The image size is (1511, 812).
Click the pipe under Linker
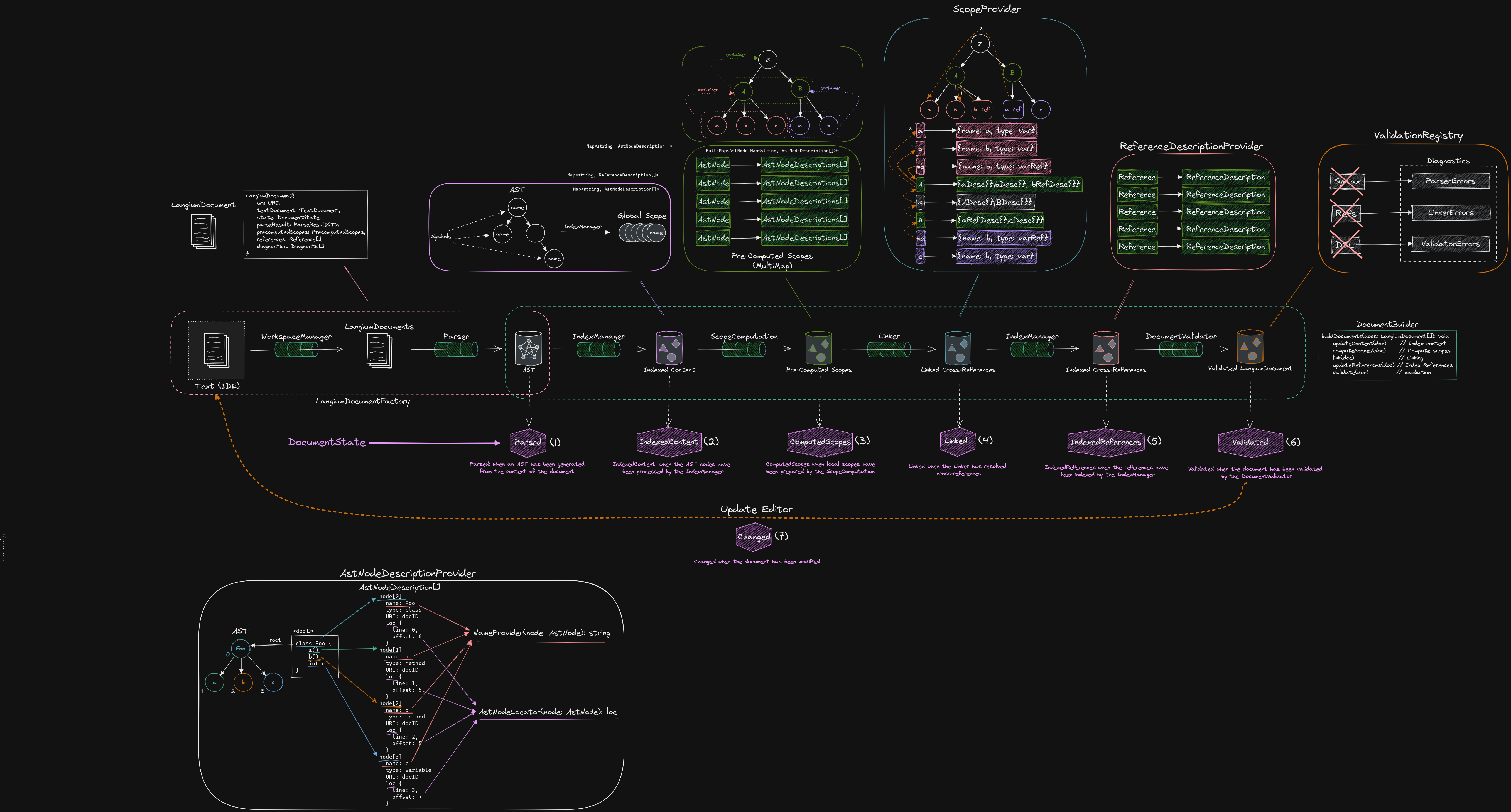[x=889, y=350]
